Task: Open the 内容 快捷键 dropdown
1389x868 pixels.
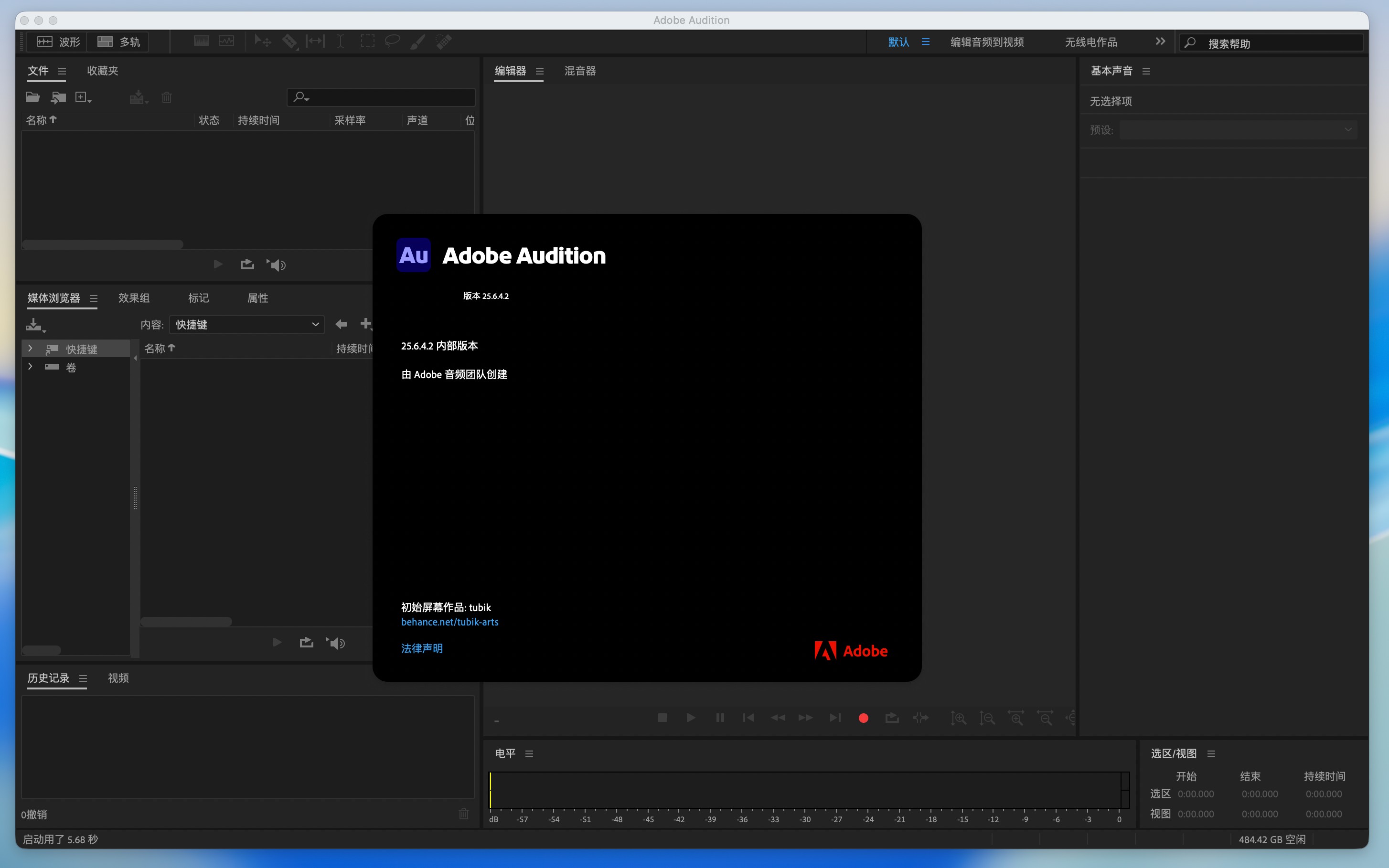Action: coord(247,324)
